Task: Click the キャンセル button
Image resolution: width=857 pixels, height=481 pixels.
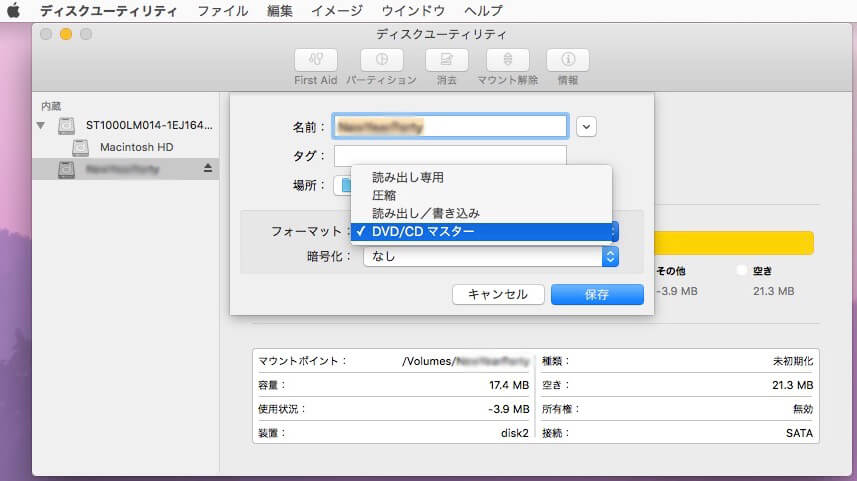Action: [x=497, y=294]
